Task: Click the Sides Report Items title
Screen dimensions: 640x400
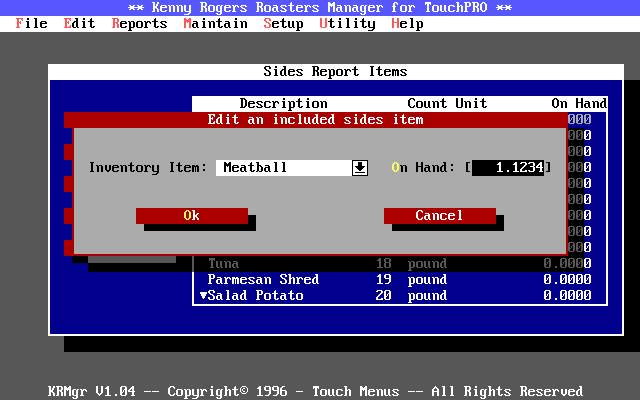Action: point(336,72)
